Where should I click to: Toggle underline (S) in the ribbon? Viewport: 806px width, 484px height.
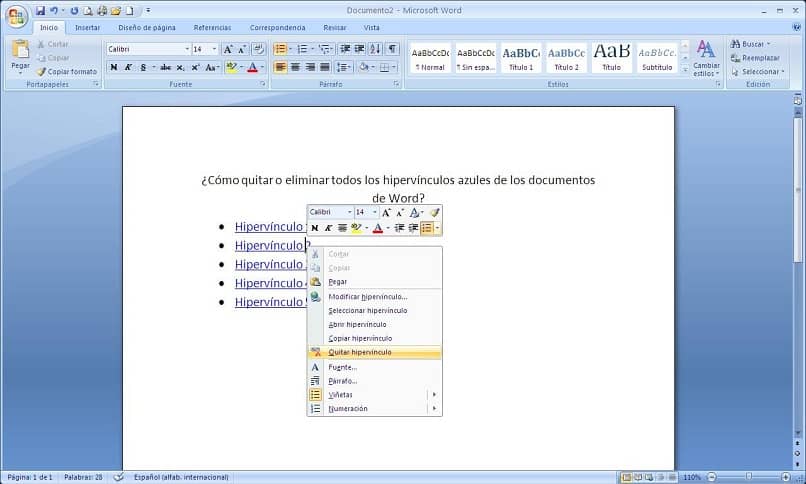point(143,67)
